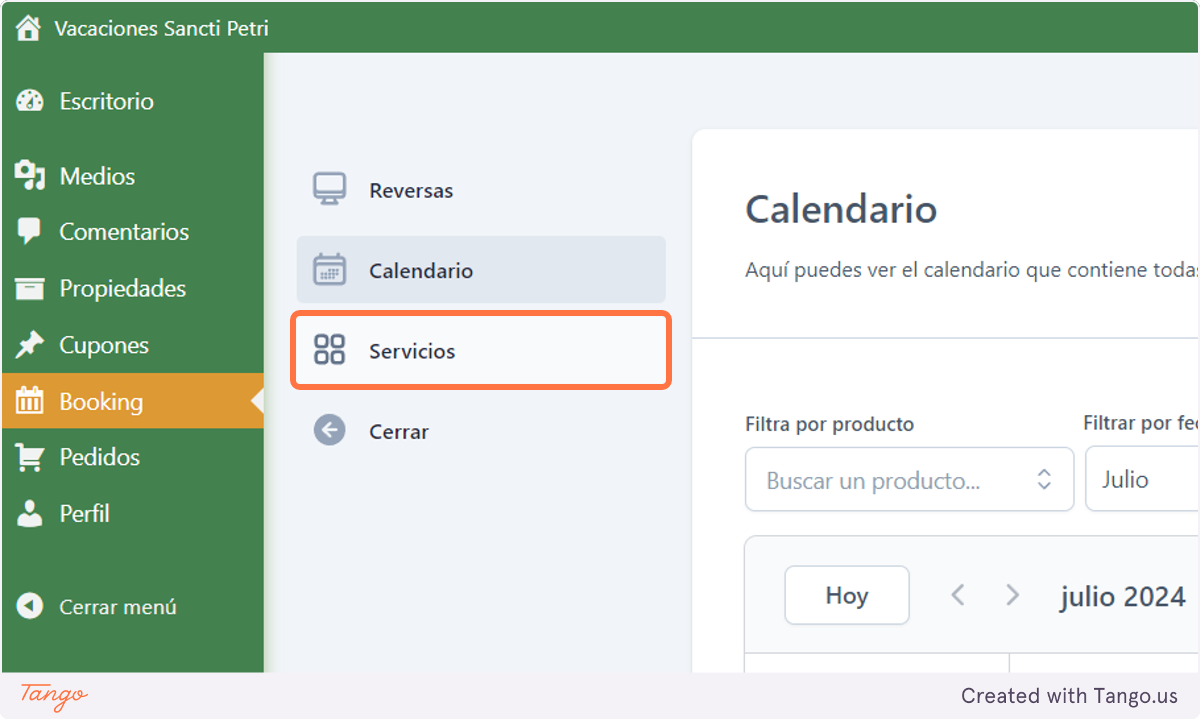1200x719 pixels.
Task: Open the Buscar un producto dropdown
Action: pos(909,479)
